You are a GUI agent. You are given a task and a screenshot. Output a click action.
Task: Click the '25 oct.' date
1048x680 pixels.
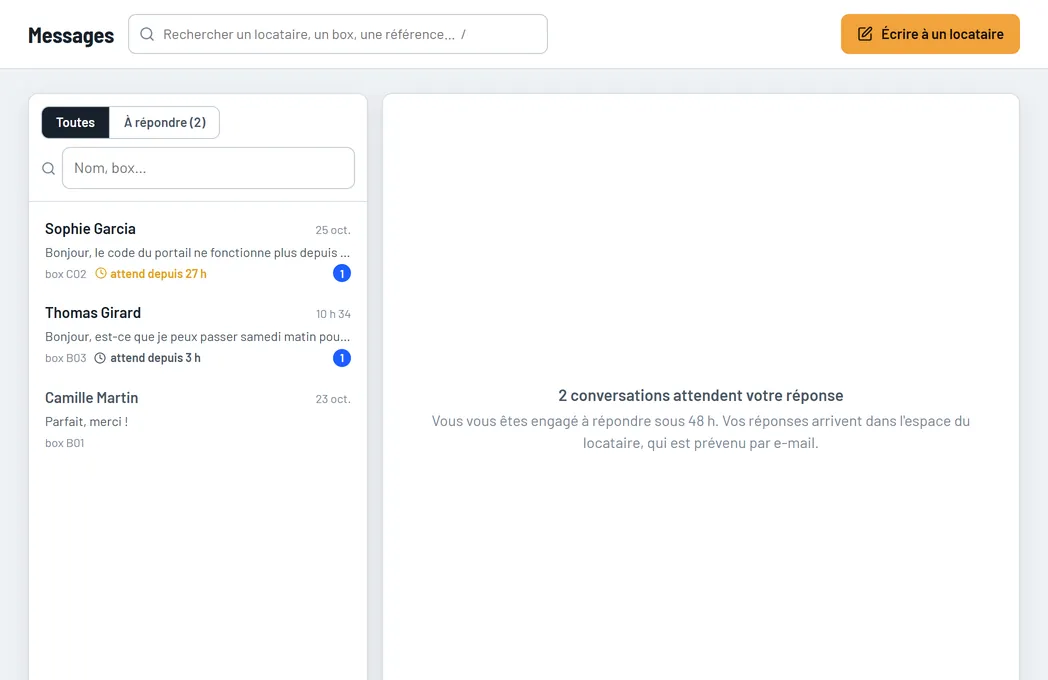[x=333, y=230]
